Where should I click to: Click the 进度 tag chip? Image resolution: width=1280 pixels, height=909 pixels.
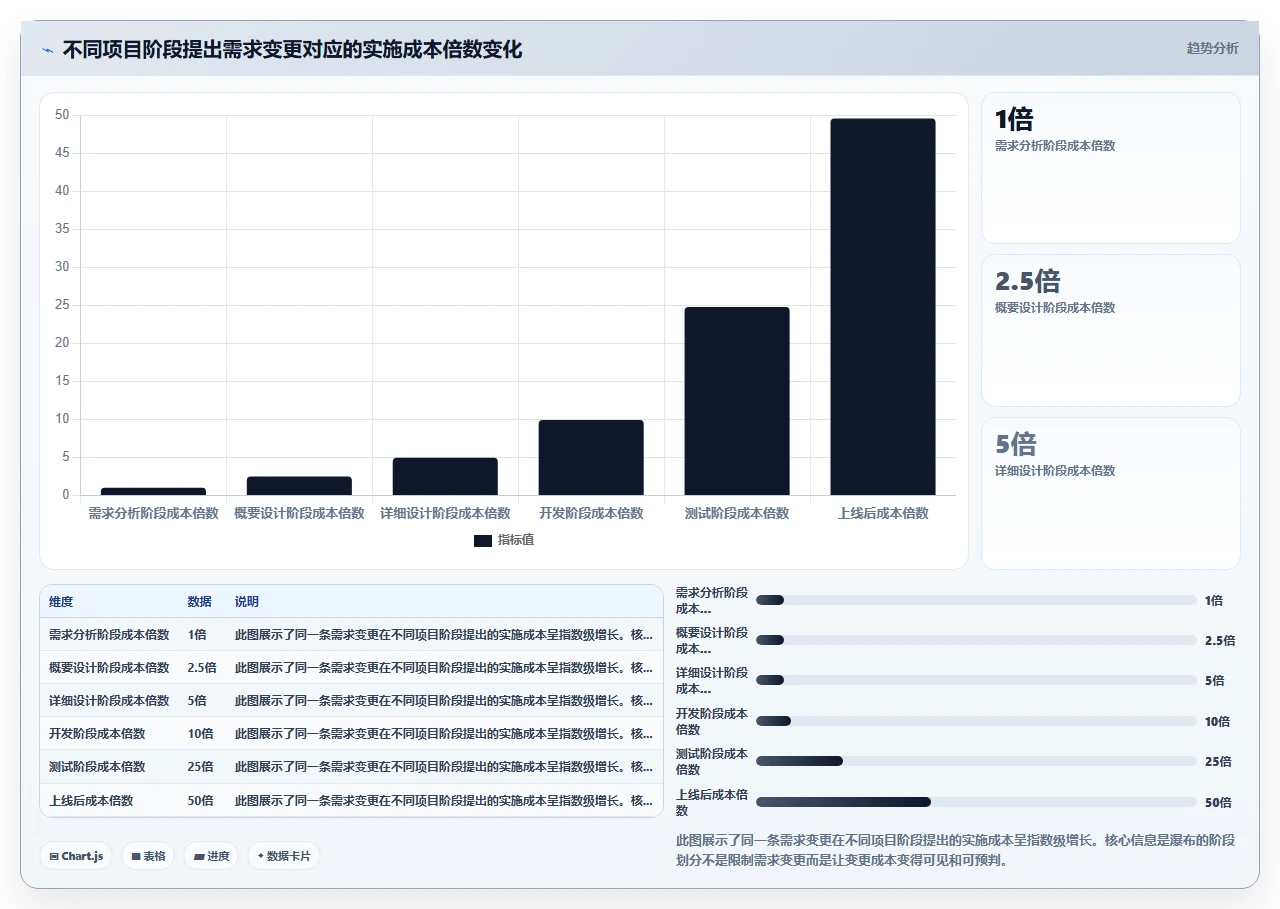click(x=211, y=856)
